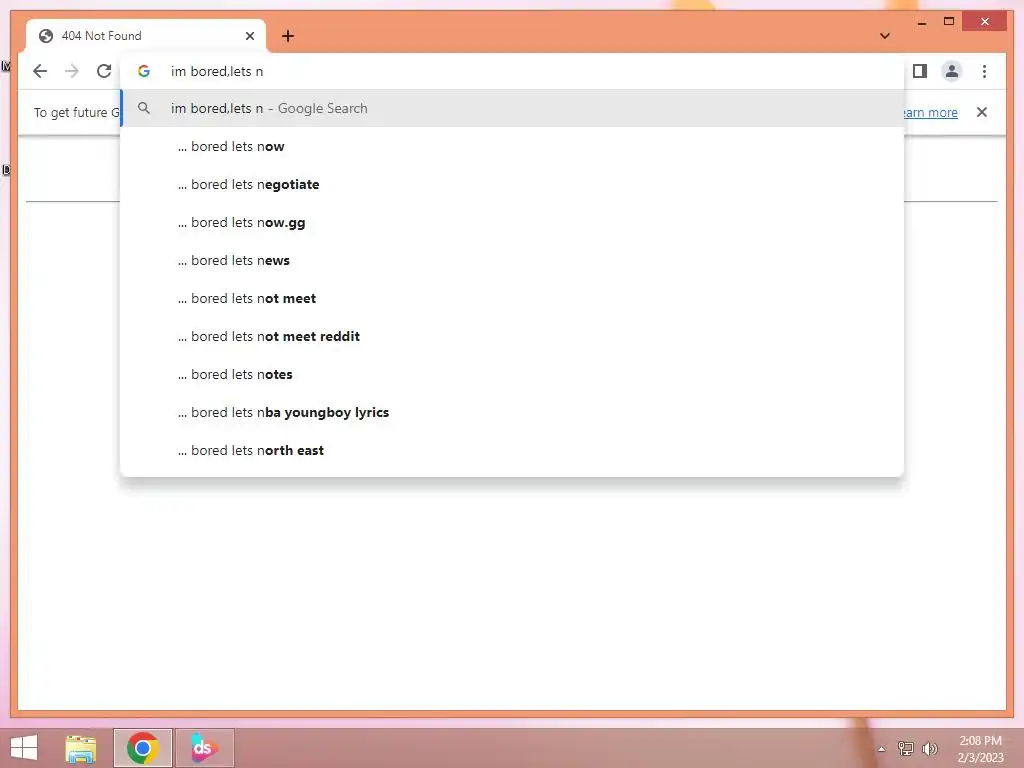Close the 404 Not Found tab
The width and height of the screenshot is (1024, 768).
[x=249, y=36]
